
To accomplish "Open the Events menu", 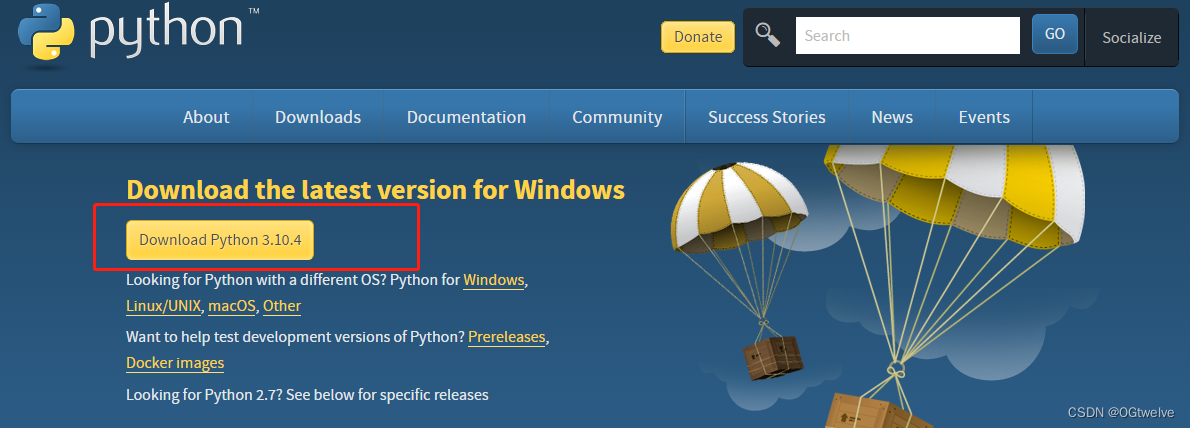I will (x=984, y=117).
